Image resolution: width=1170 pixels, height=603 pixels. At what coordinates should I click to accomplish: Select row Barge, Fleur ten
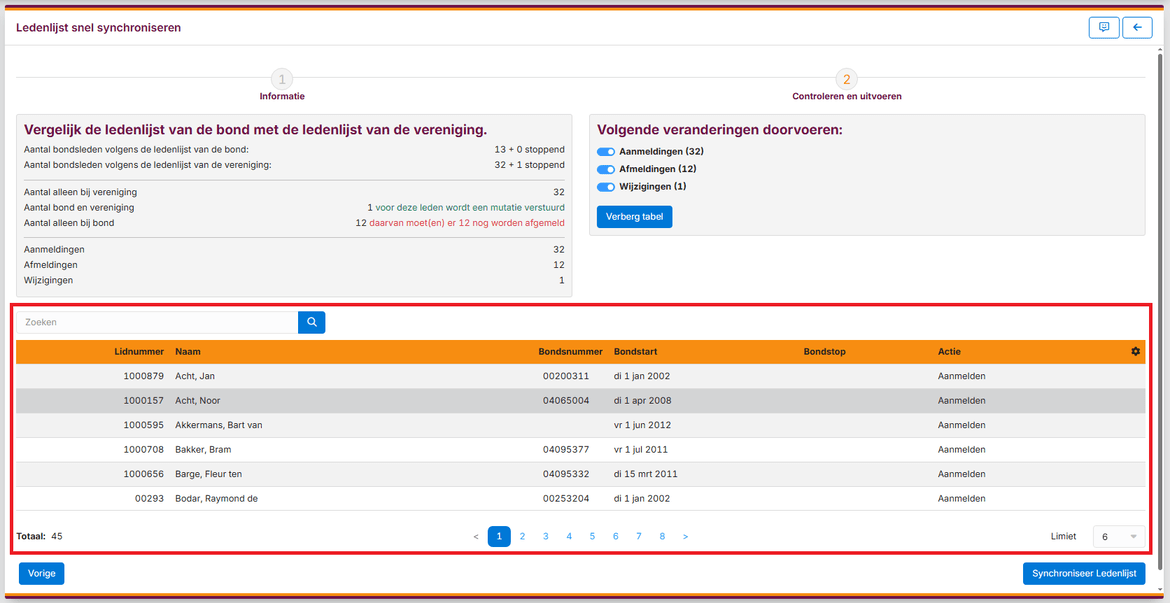tap(581, 474)
